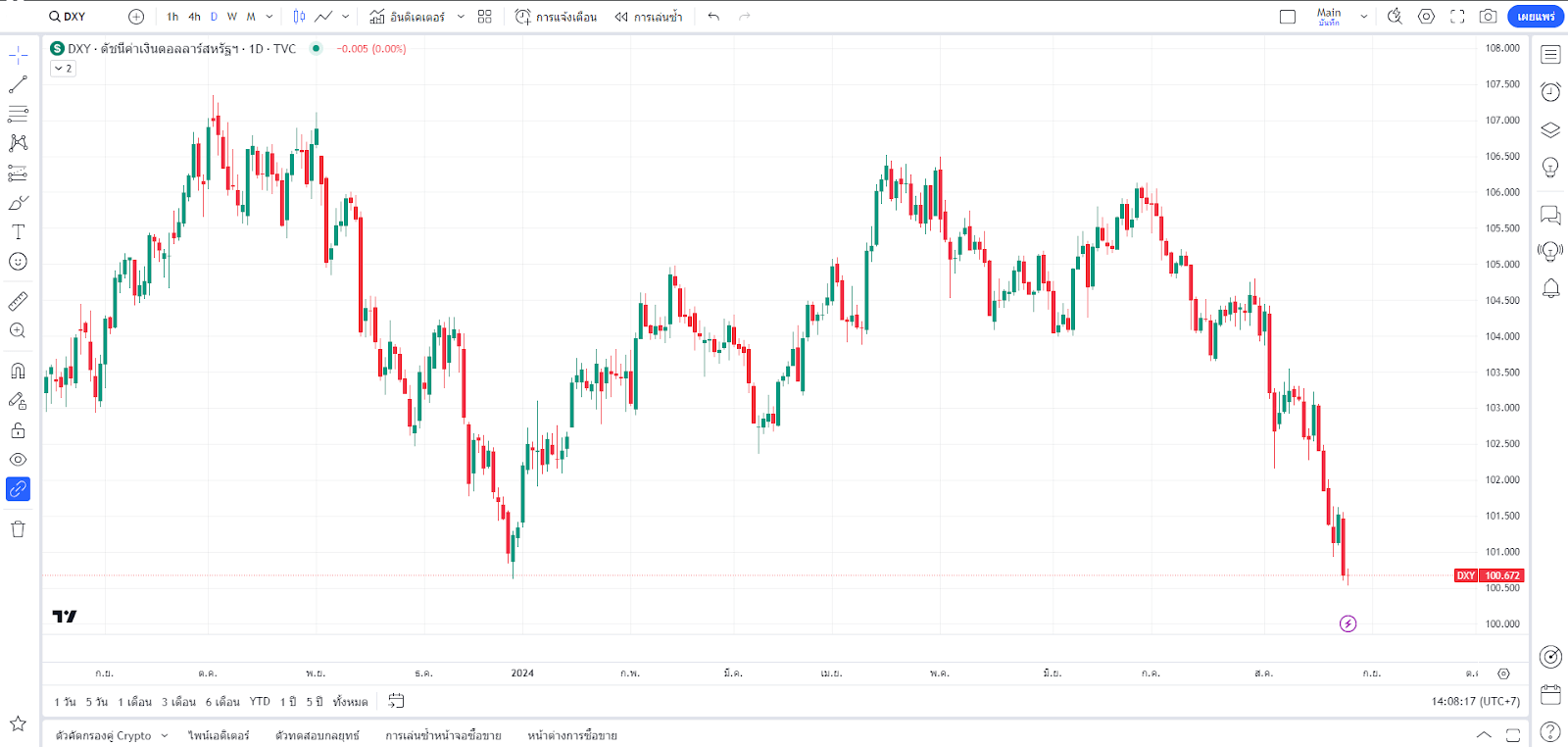1568x747 pixels.
Task: Expand the time interval dropdown arrow
Action: [269, 17]
